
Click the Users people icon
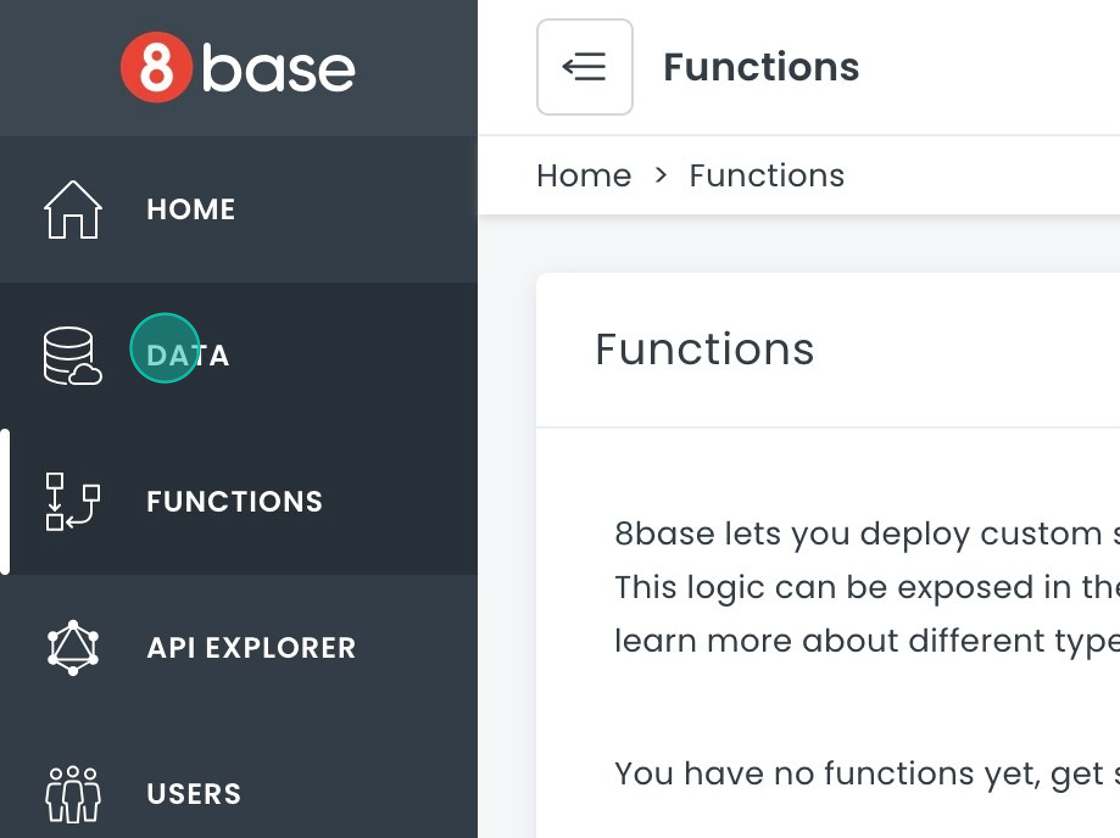[73, 794]
